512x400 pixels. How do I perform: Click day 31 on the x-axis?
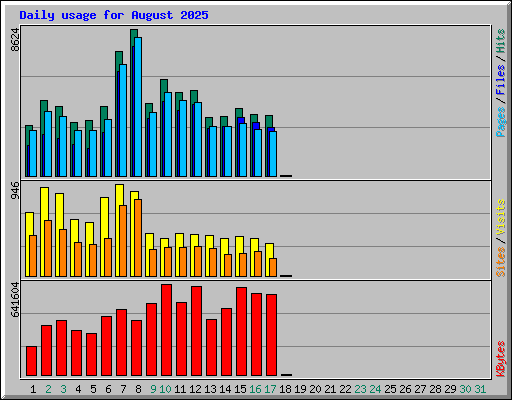(480, 389)
